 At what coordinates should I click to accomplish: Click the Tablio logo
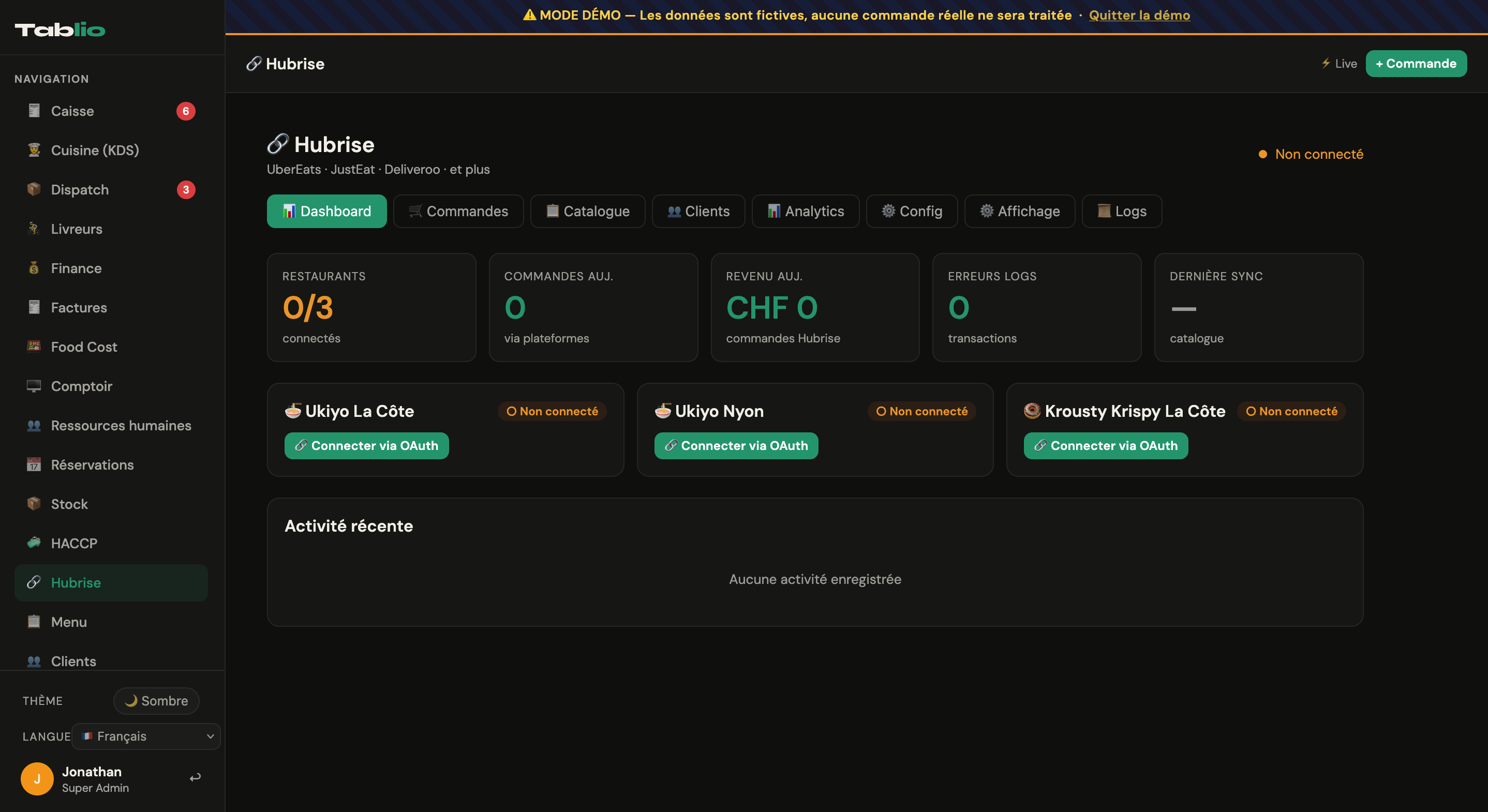tap(60, 29)
